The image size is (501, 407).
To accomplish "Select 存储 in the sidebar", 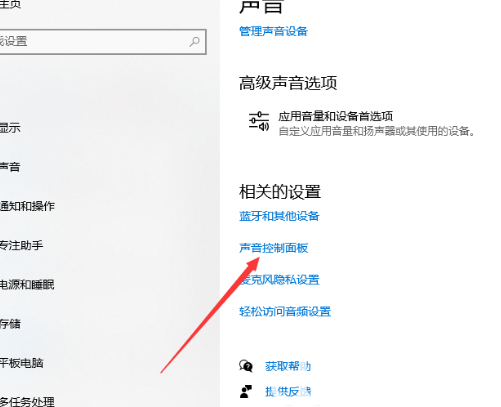I will pyautogui.click(x=10, y=324).
